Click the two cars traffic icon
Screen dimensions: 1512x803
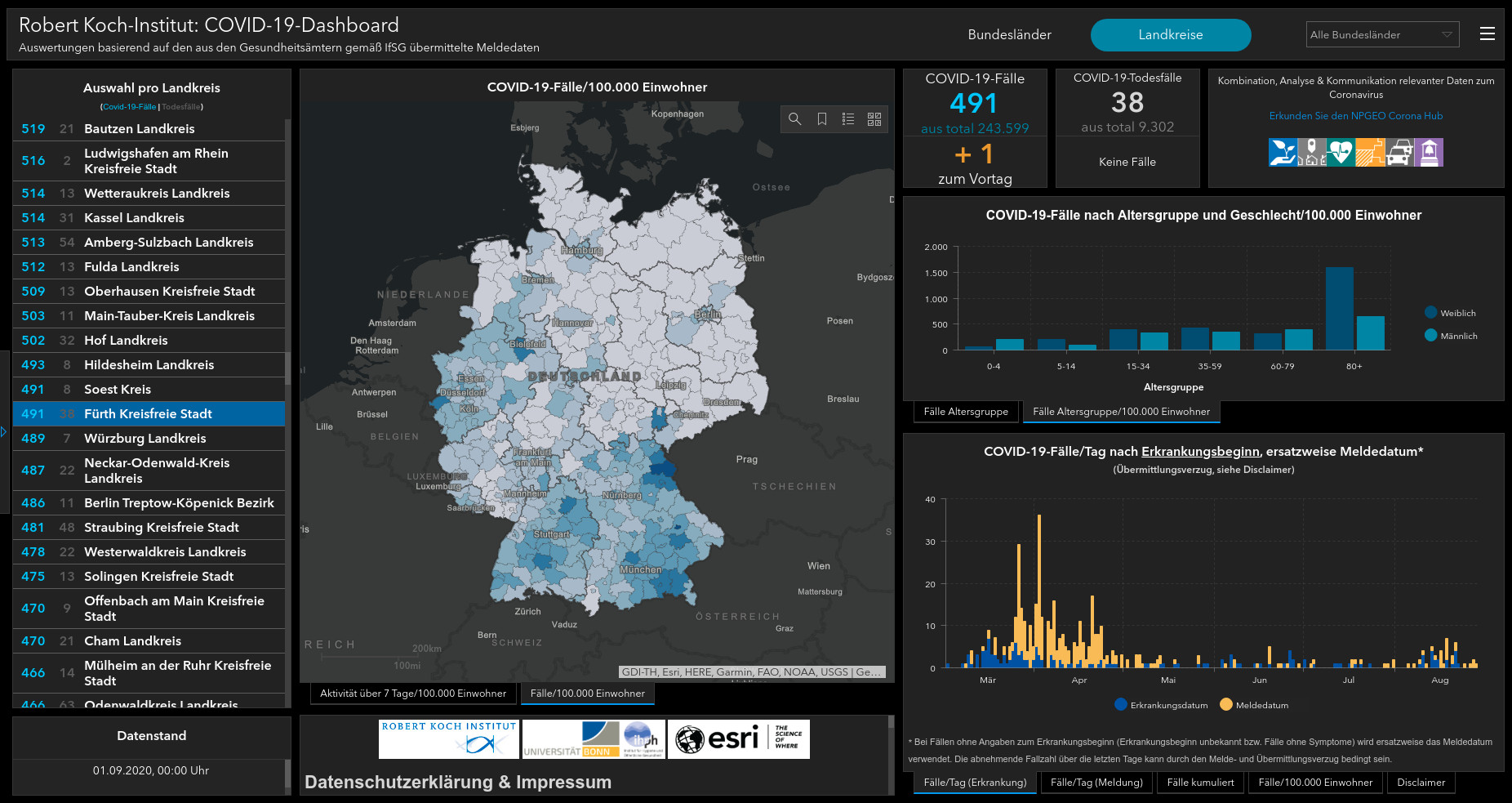coord(1399,153)
